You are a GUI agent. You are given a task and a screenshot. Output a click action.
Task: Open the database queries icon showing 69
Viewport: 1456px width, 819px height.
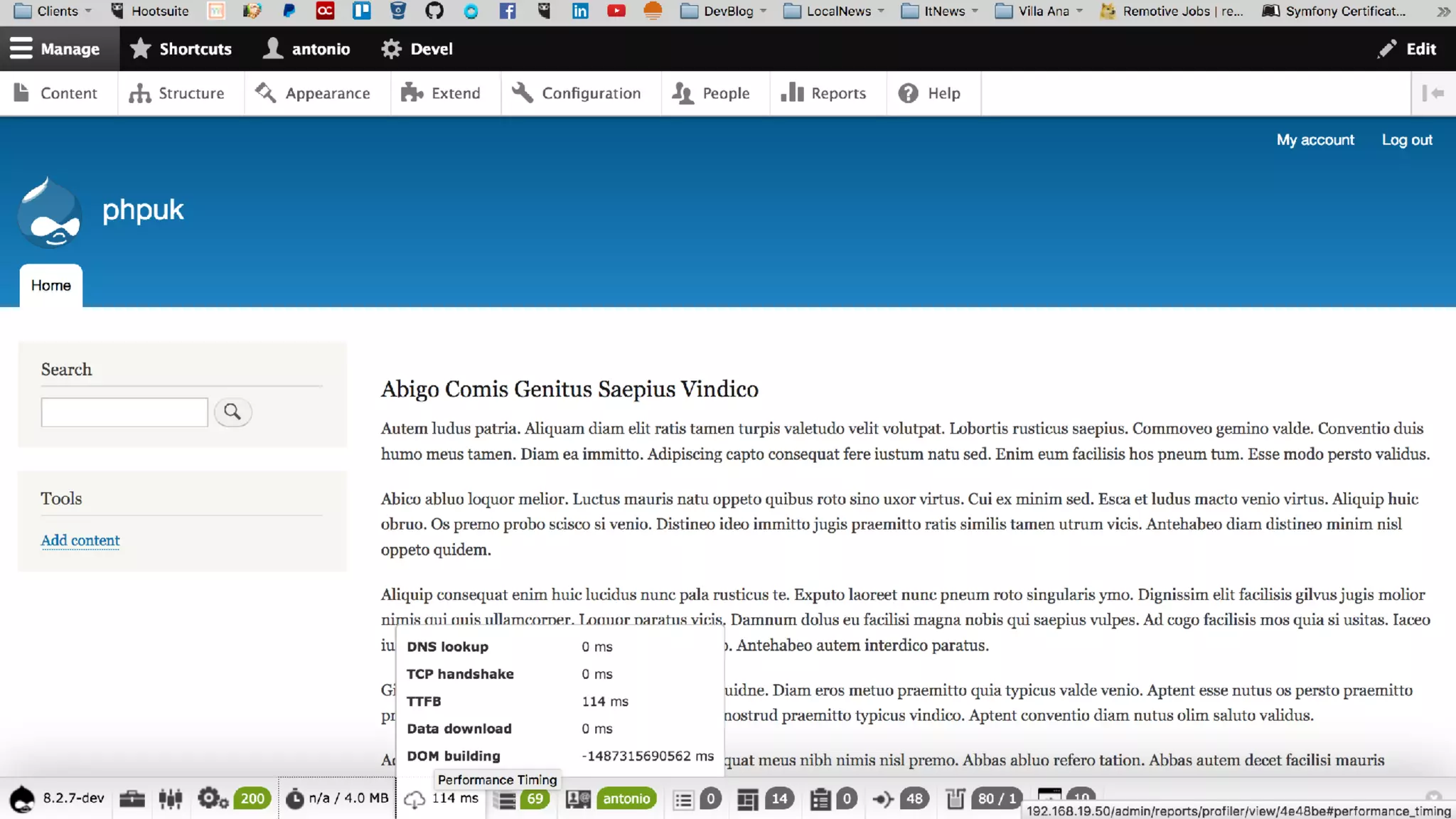507,799
